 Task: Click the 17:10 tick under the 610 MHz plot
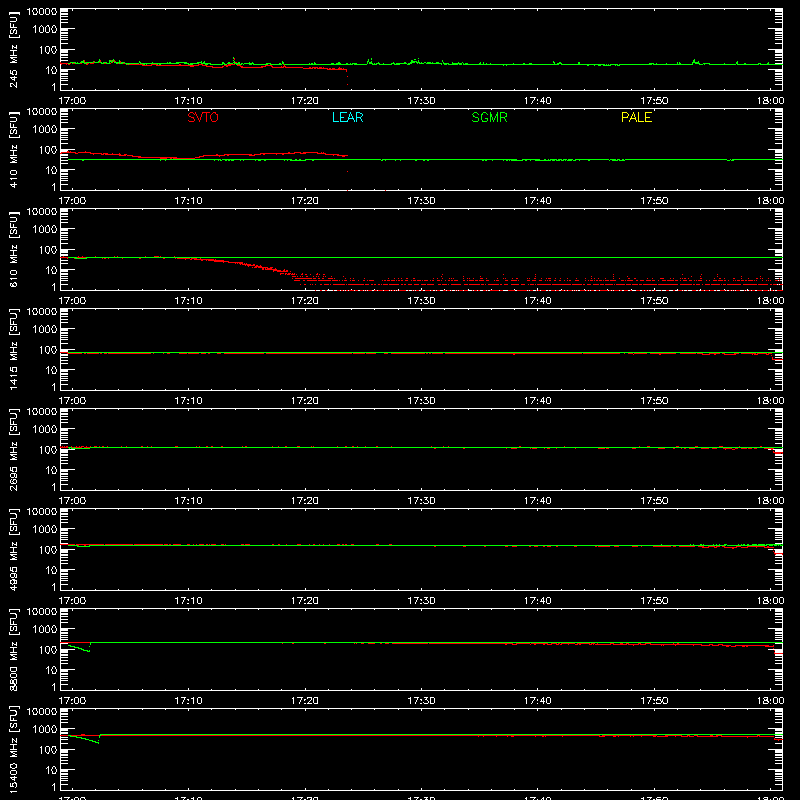pos(188,301)
